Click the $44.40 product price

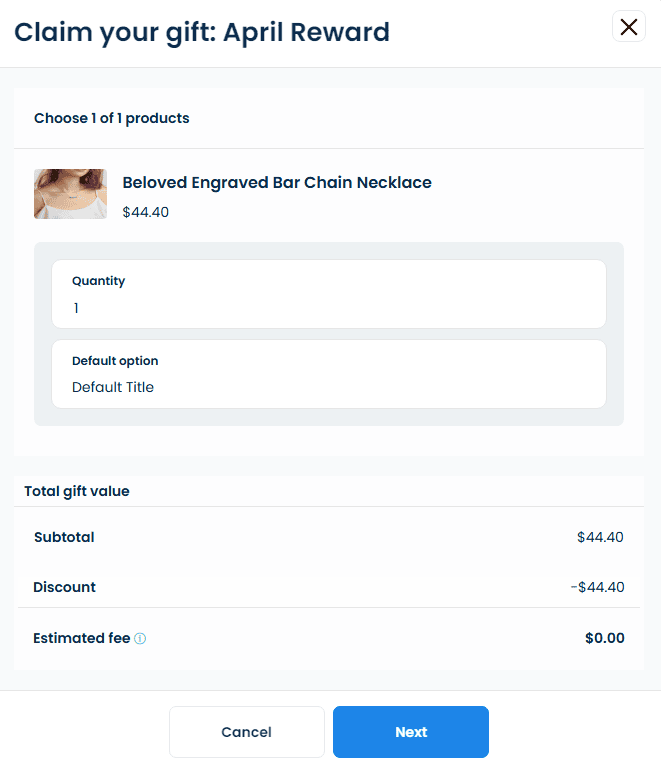pos(146,212)
